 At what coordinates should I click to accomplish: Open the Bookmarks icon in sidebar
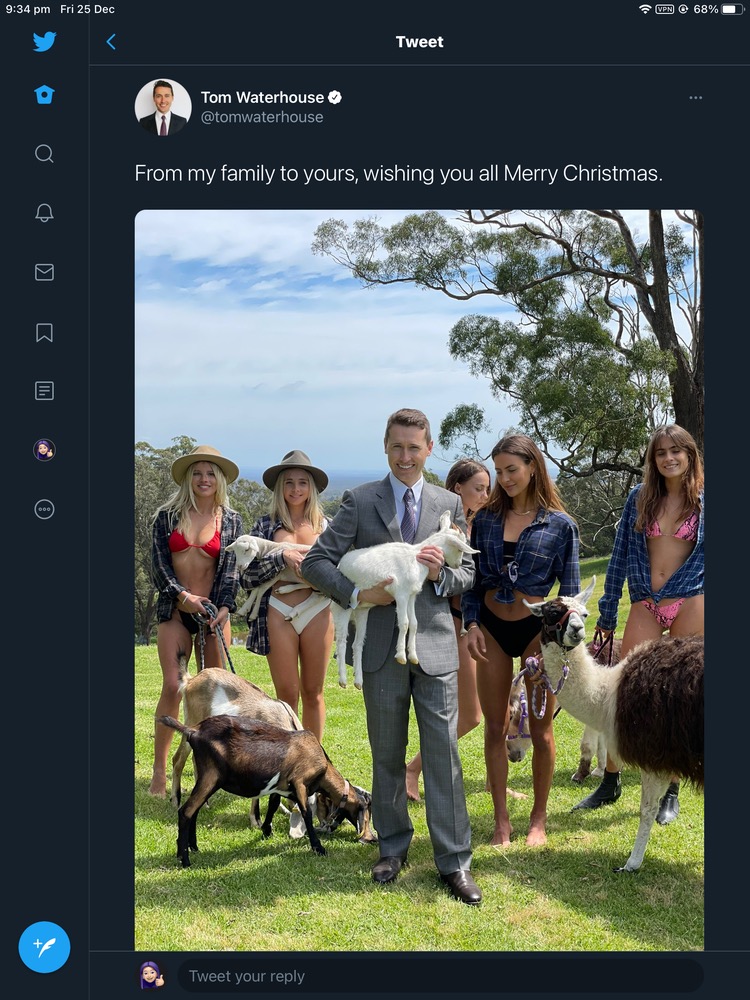pos(44,332)
